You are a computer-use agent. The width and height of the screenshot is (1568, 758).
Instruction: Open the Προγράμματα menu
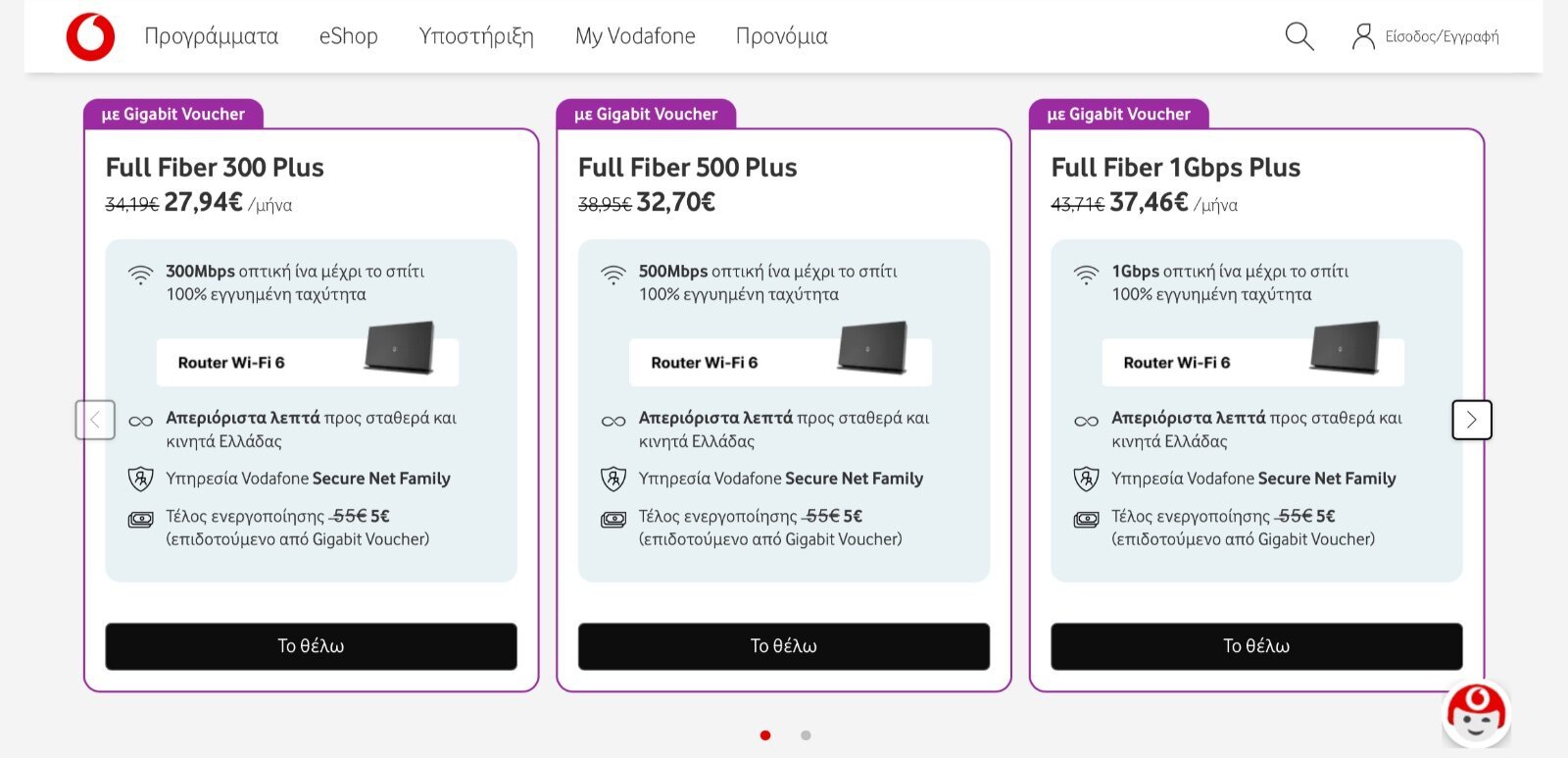coord(212,36)
